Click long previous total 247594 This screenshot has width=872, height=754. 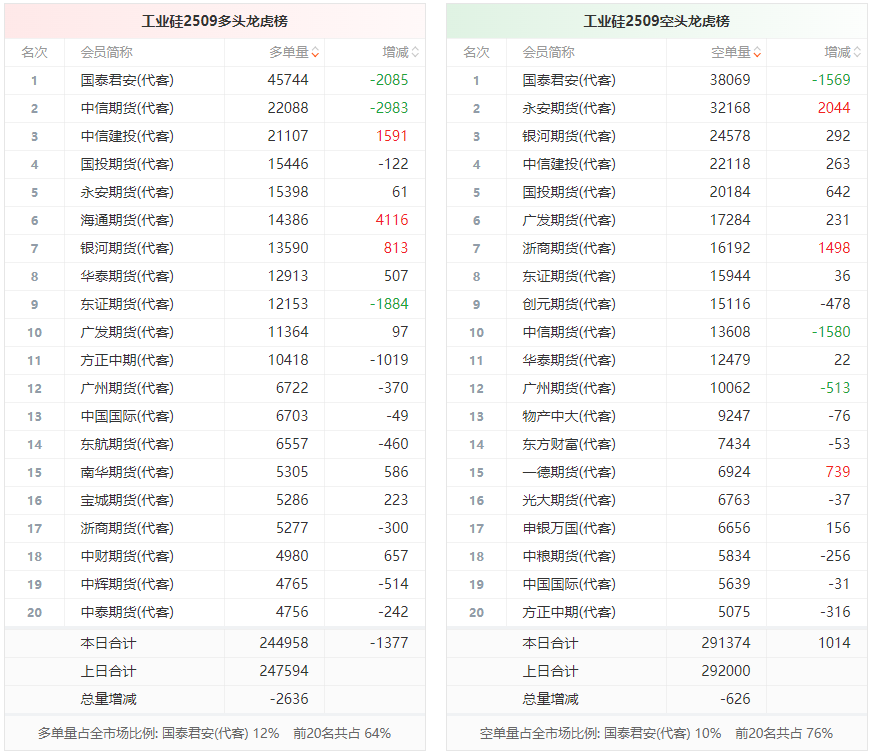(284, 671)
